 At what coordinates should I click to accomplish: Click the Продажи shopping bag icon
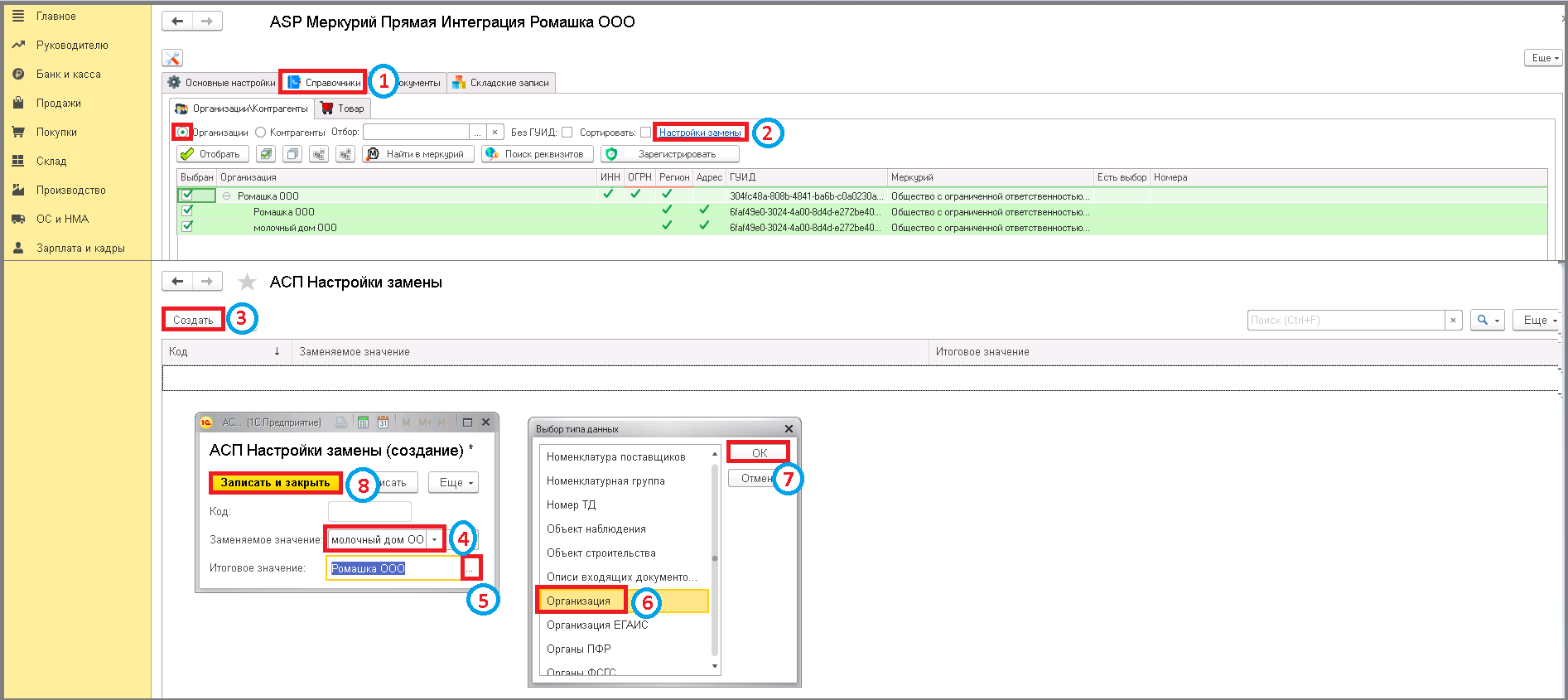[18, 103]
